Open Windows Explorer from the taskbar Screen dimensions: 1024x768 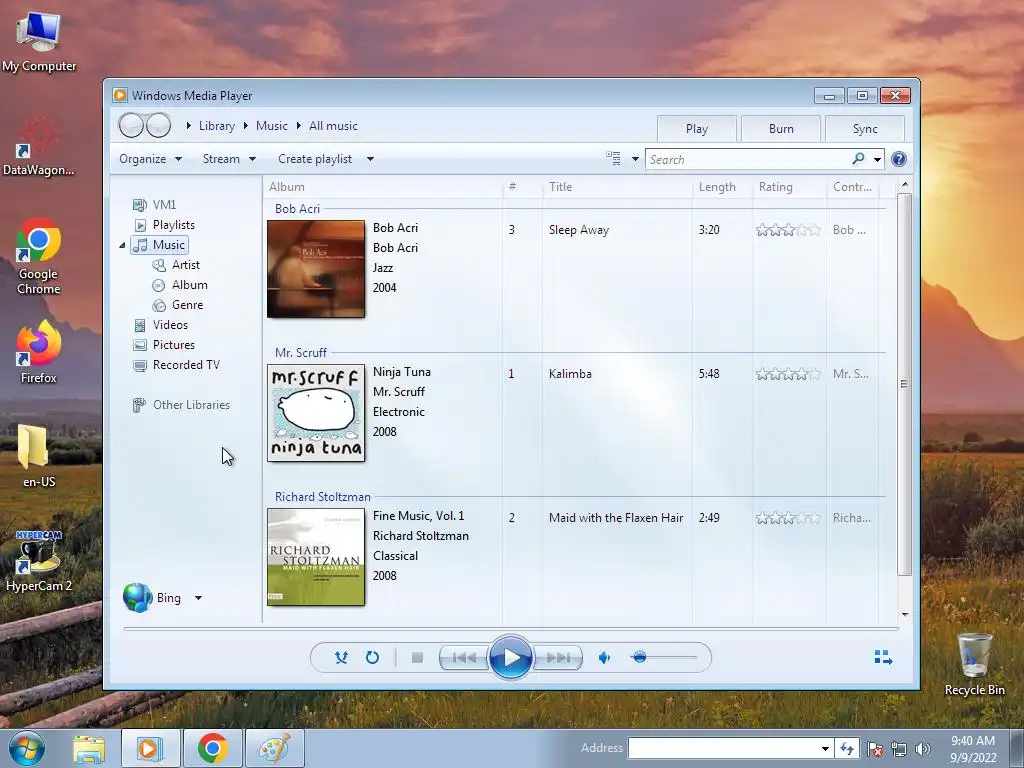point(89,748)
